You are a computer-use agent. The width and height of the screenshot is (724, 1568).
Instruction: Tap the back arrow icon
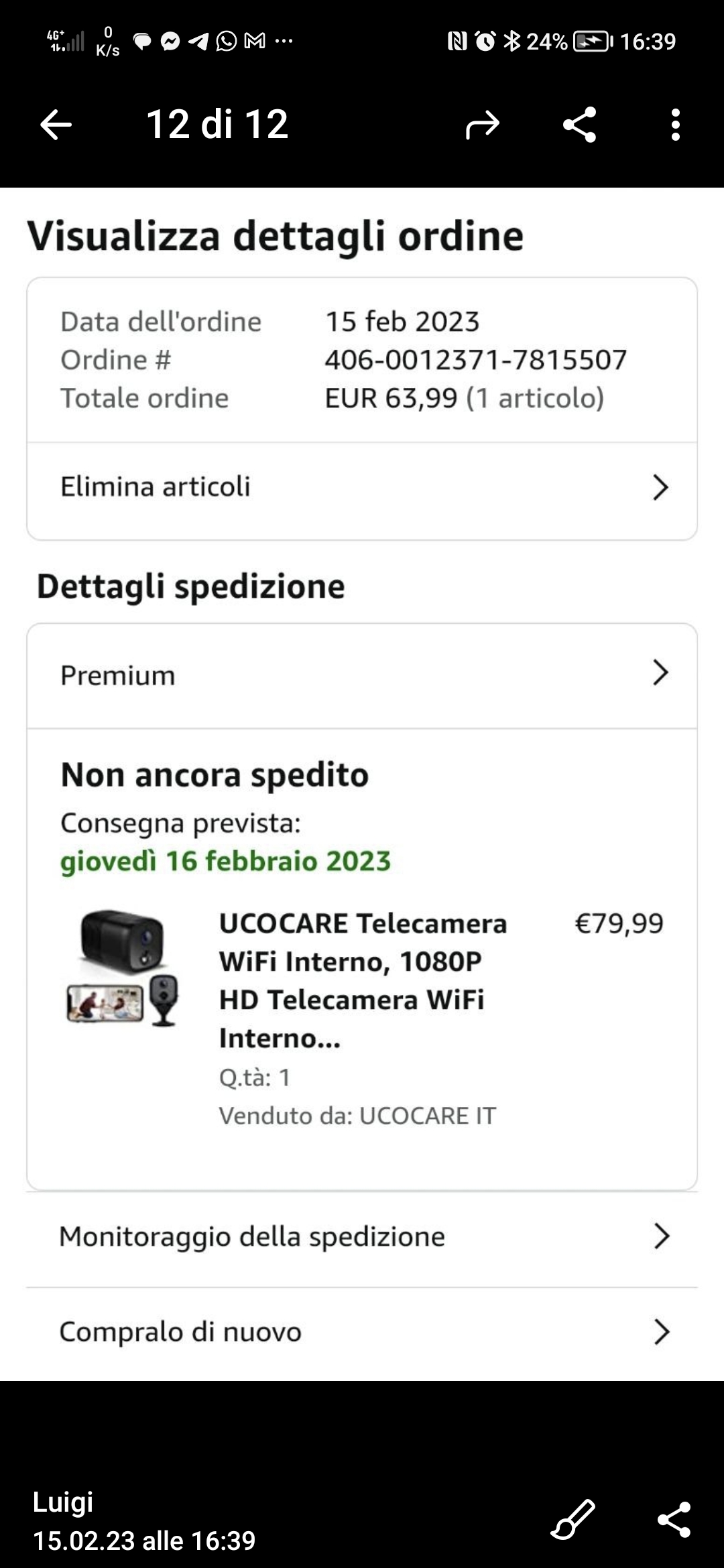[56, 125]
